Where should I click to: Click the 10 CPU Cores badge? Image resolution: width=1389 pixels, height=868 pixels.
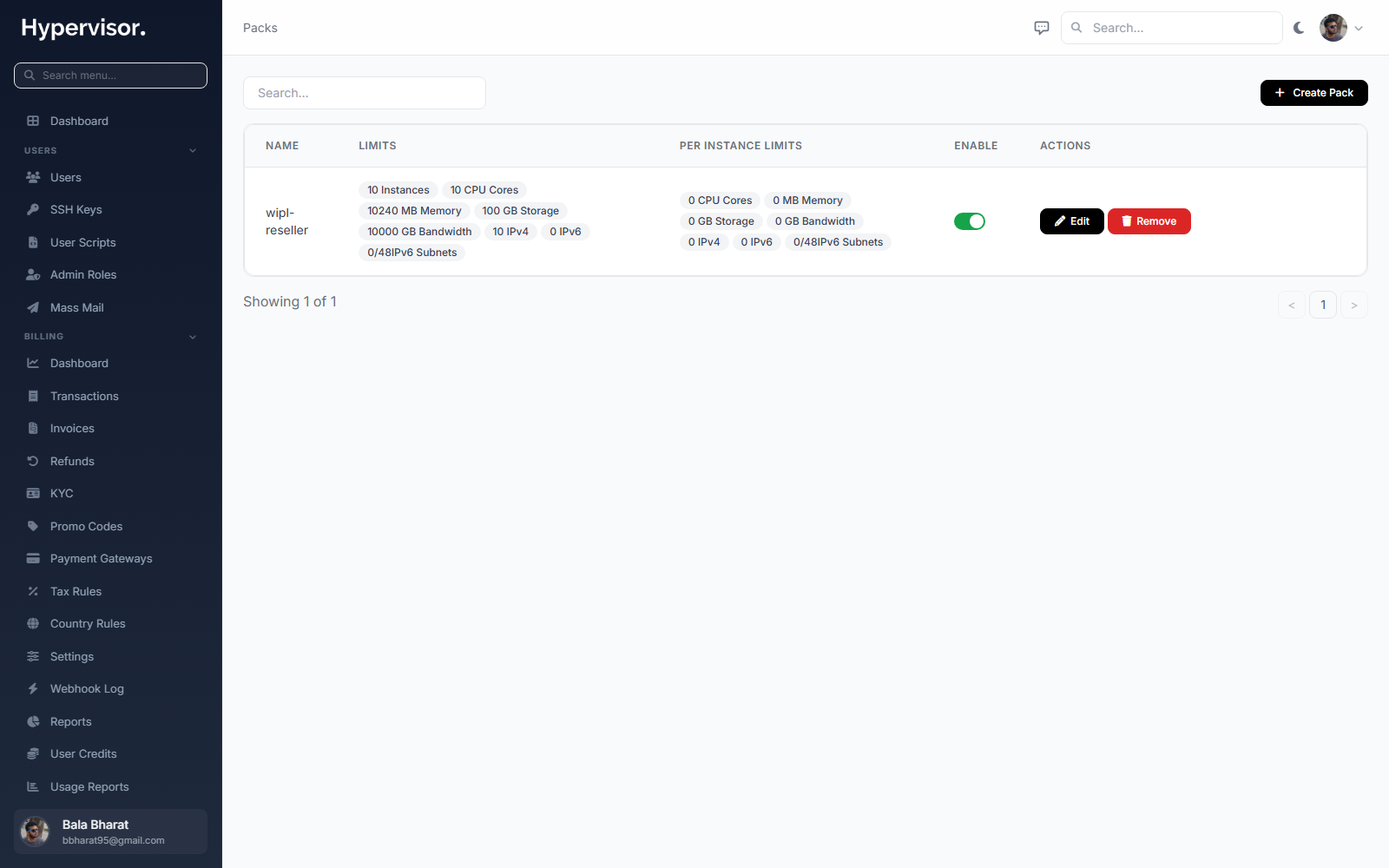tap(484, 190)
